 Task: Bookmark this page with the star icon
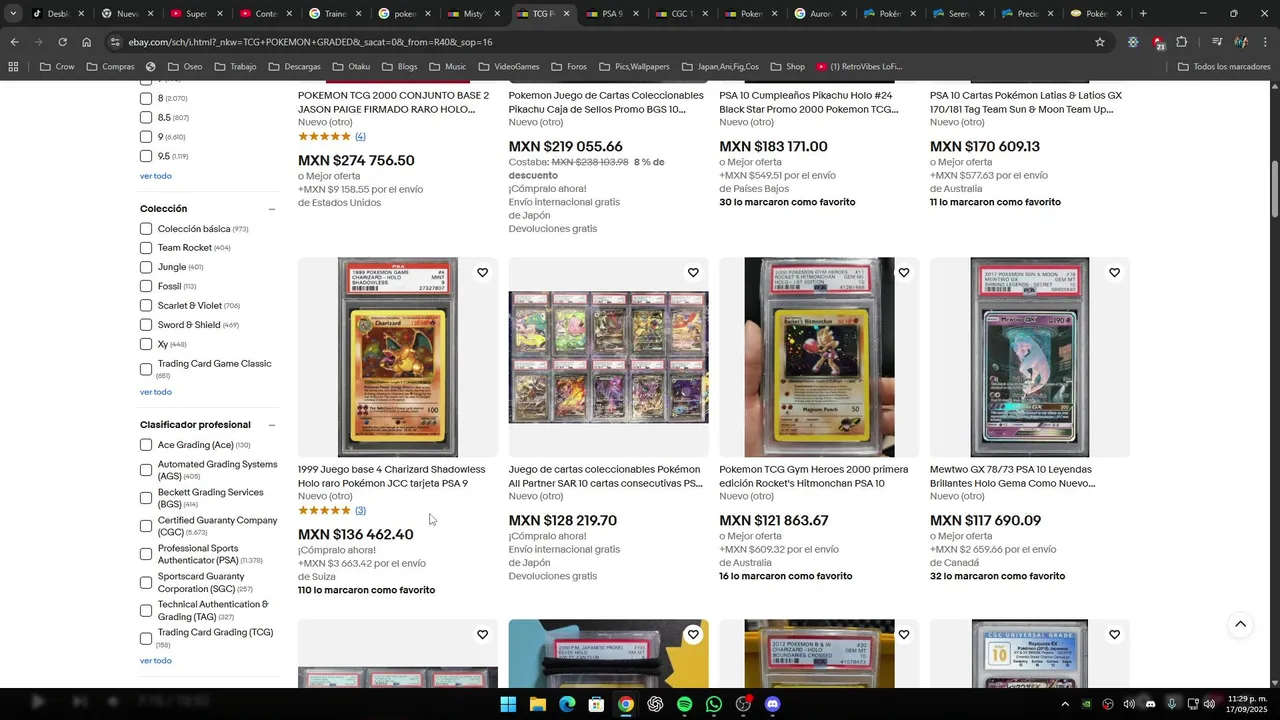point(1100,42)
